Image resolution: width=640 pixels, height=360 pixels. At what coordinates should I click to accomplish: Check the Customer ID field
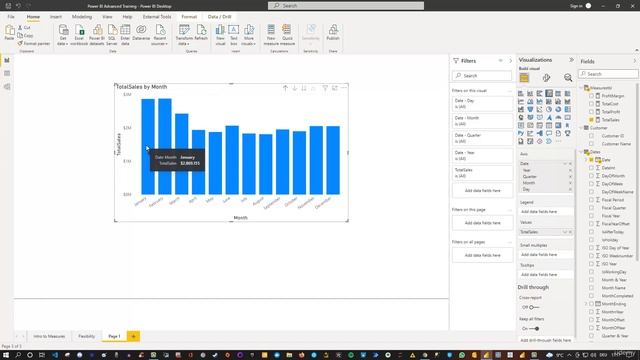pos(591,136)
